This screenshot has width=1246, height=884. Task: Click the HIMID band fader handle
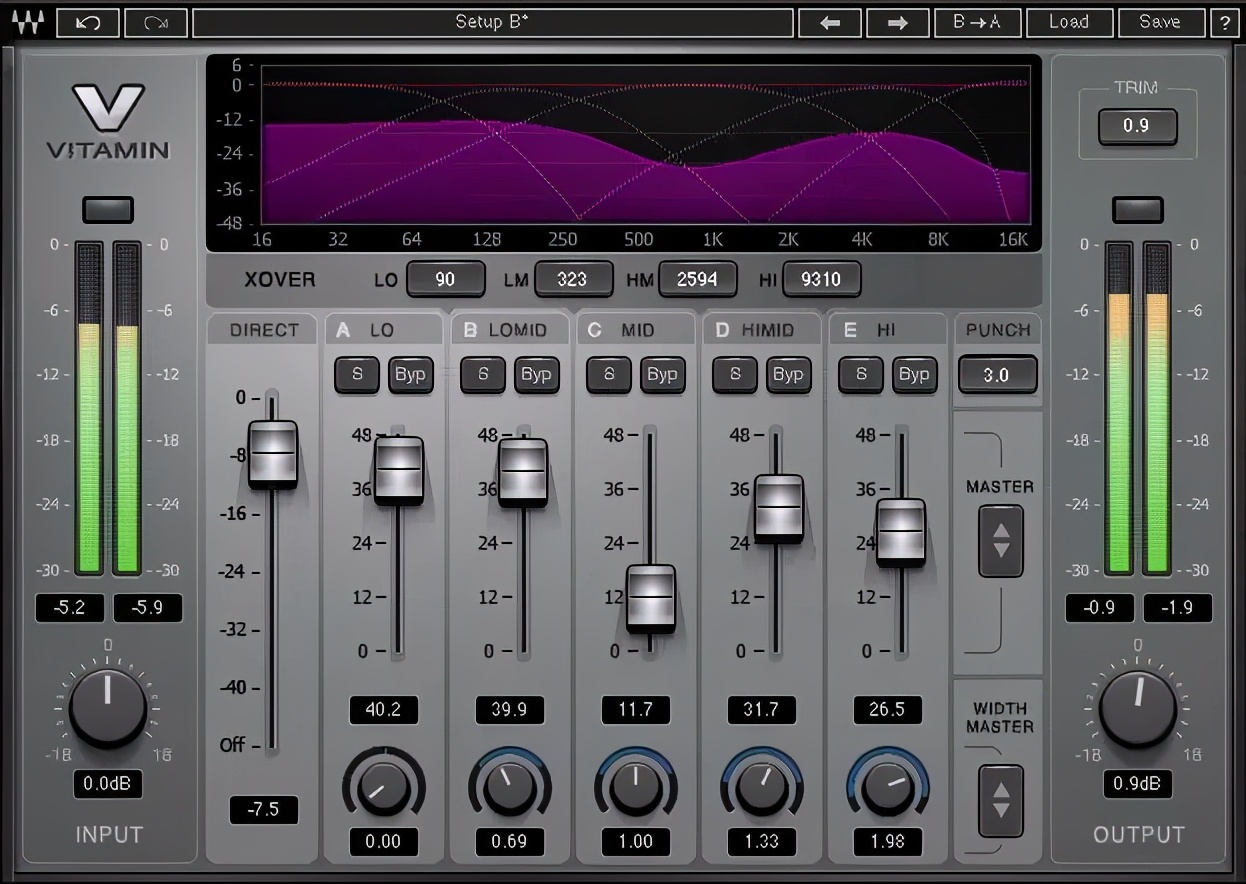[x=779, y=508]
